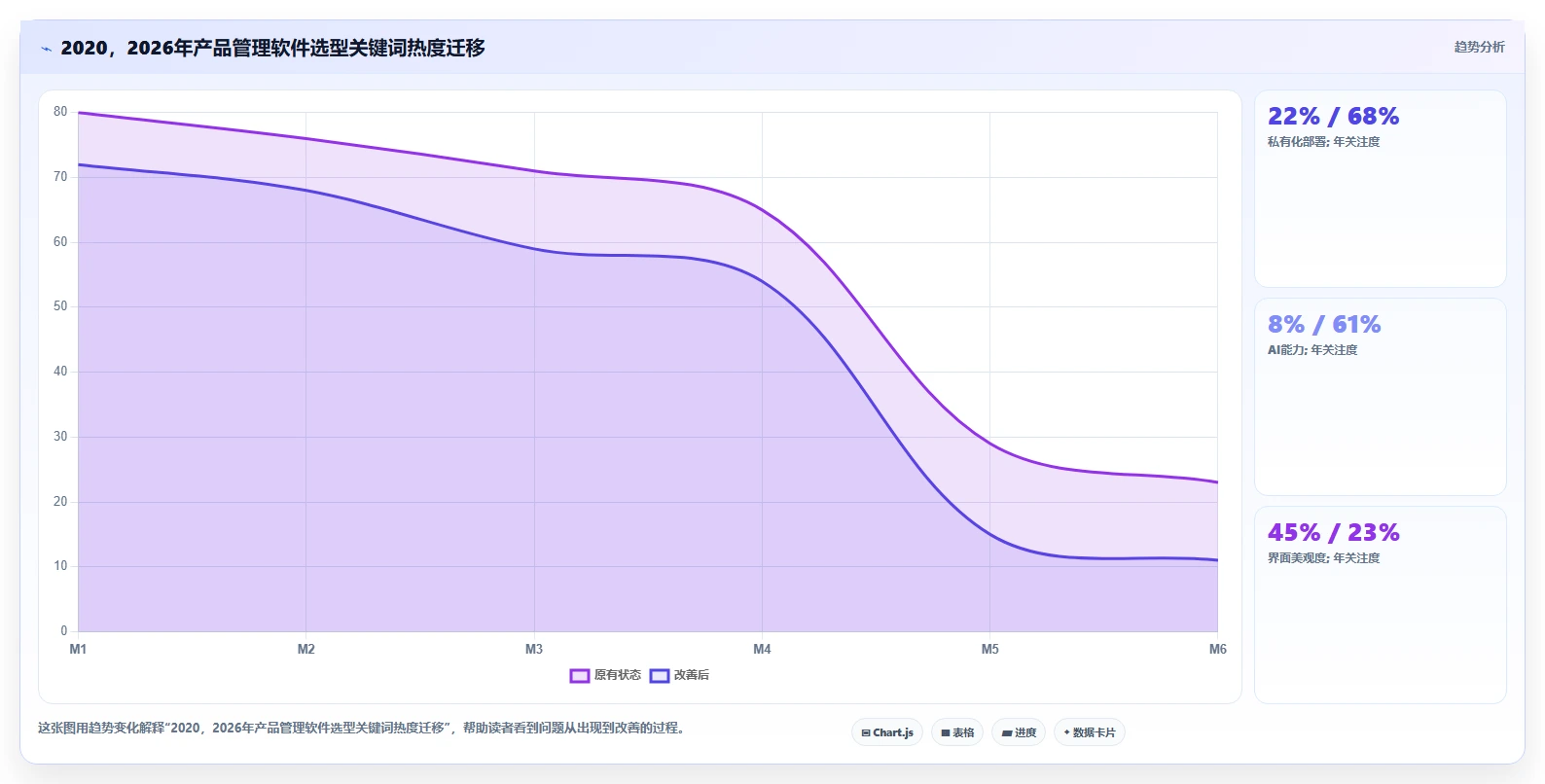Click the 趋势分析 label in header

click(1479, 47)
